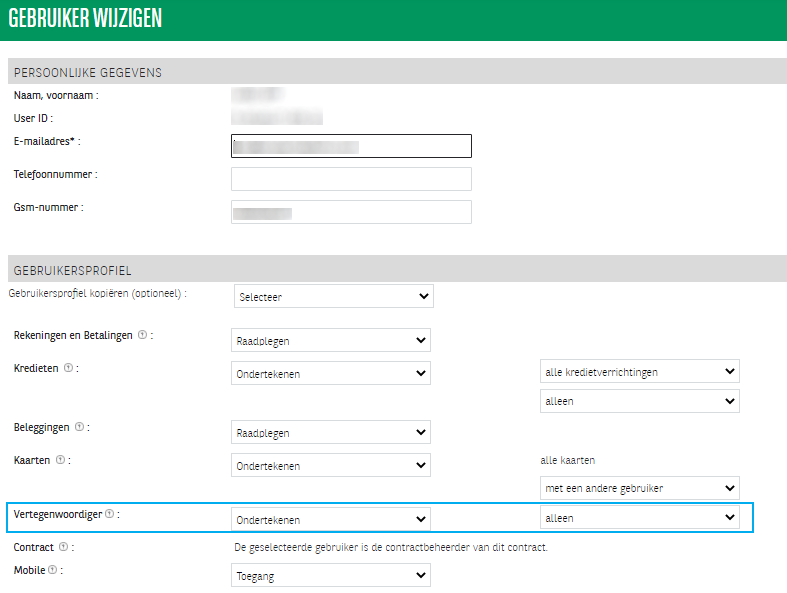The height and width of the screenshot is (593, 787).
Task: Focus the Telefoonnummer input field
Action: pos(351,179)
